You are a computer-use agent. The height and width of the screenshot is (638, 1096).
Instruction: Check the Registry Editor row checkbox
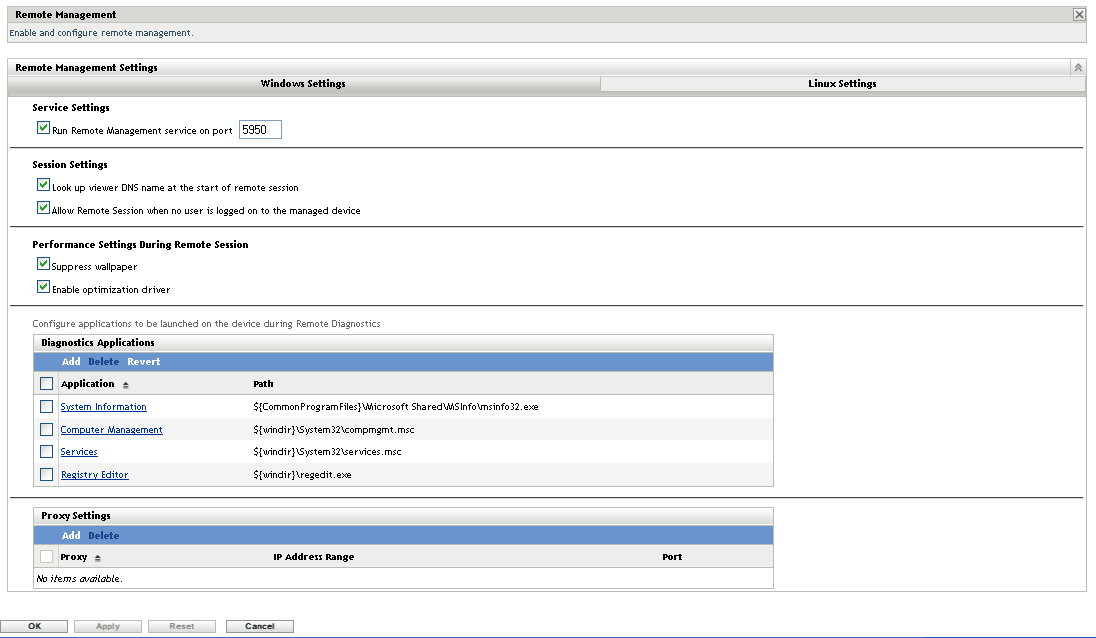coord(45,474)
